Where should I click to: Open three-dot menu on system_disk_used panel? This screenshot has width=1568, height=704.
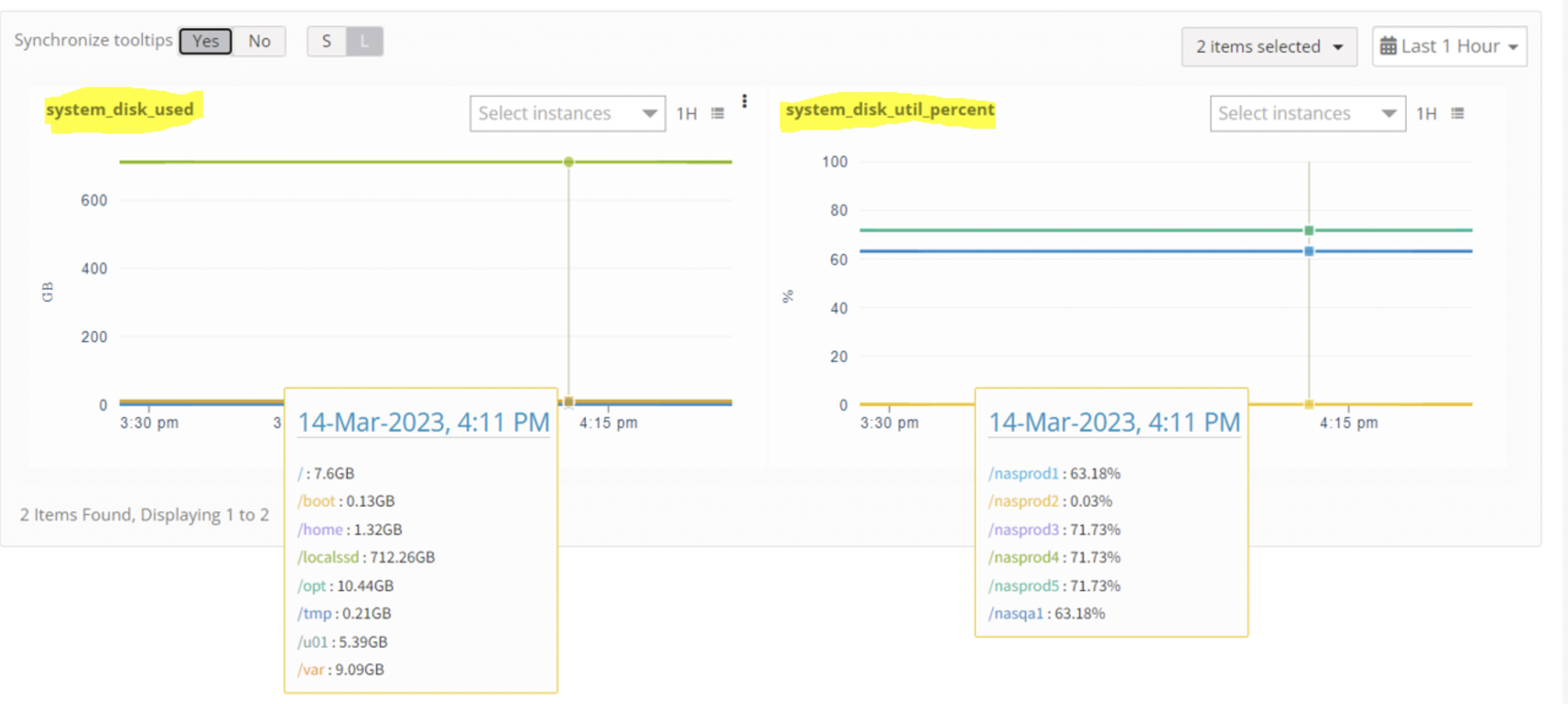point(744,101)
